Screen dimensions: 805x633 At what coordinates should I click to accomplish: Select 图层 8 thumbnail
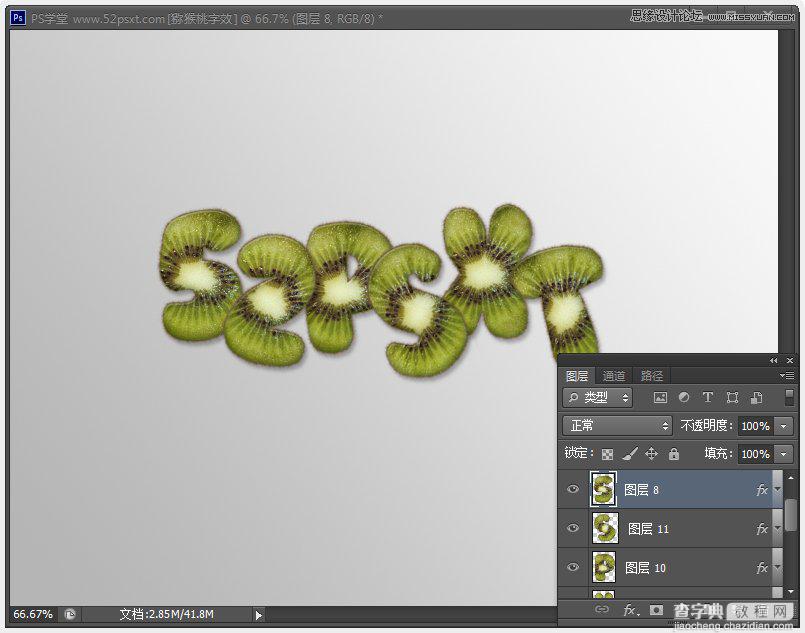tap(603, 489)
